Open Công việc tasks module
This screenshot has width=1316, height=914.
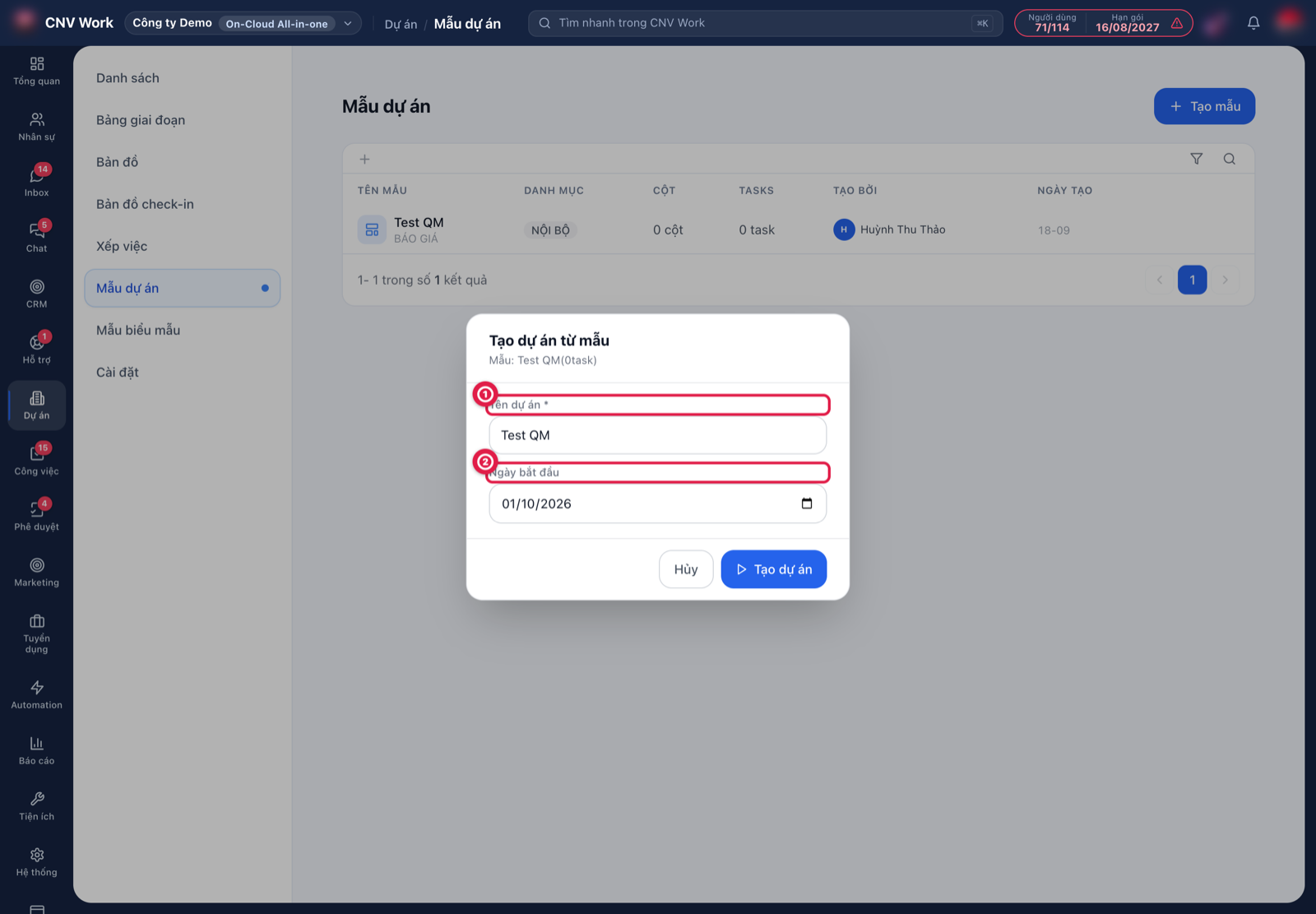(36, 461)
